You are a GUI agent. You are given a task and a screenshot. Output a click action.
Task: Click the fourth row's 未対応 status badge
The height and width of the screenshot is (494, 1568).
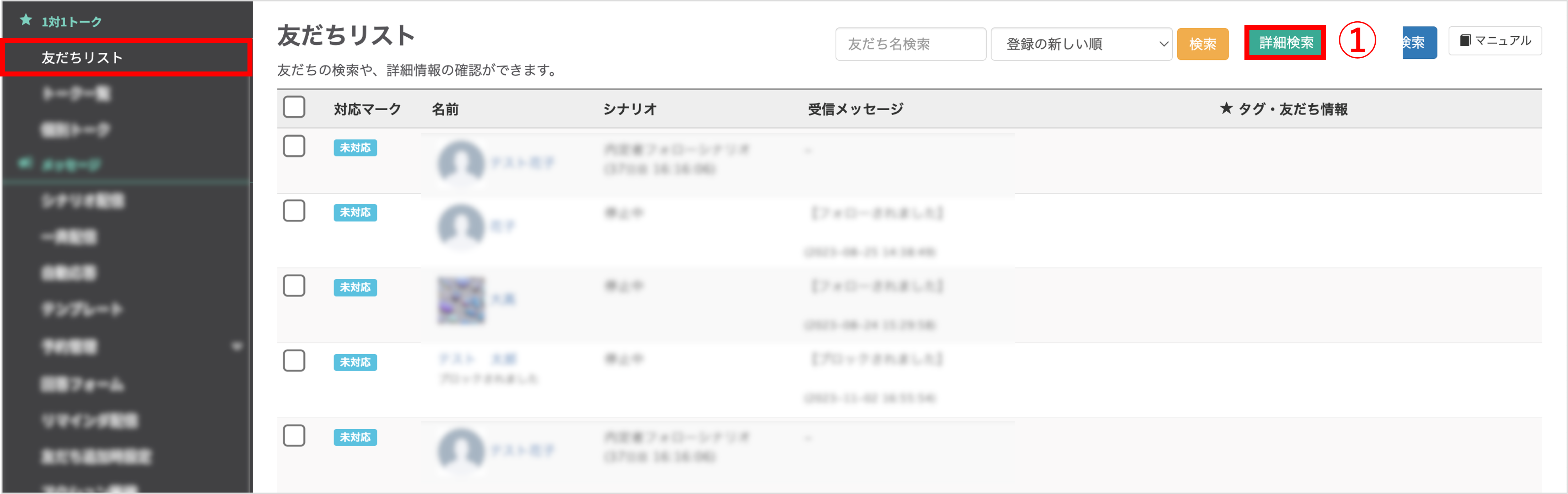coord(355,362)
